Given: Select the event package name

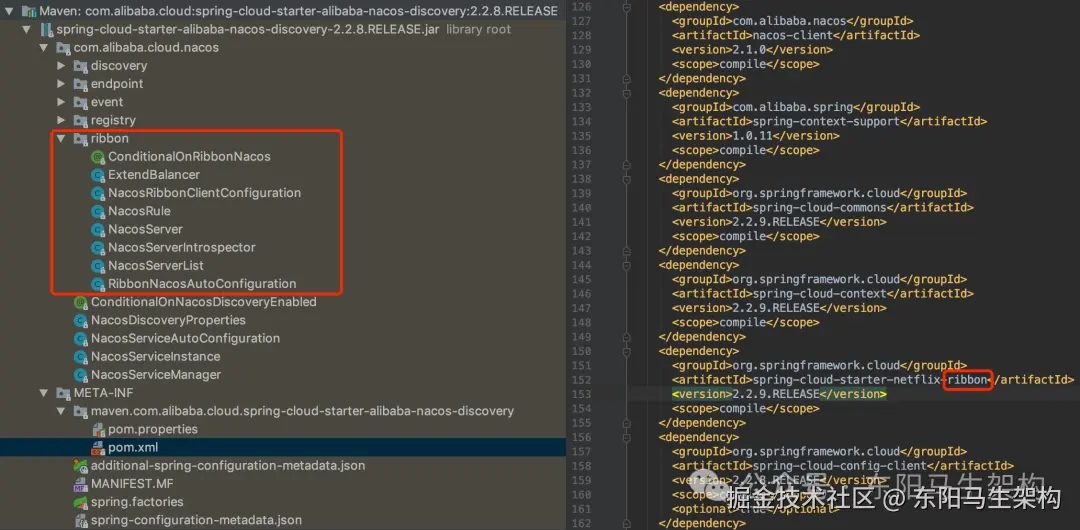Looking at the screenshot, I should [x=107, y=102].
